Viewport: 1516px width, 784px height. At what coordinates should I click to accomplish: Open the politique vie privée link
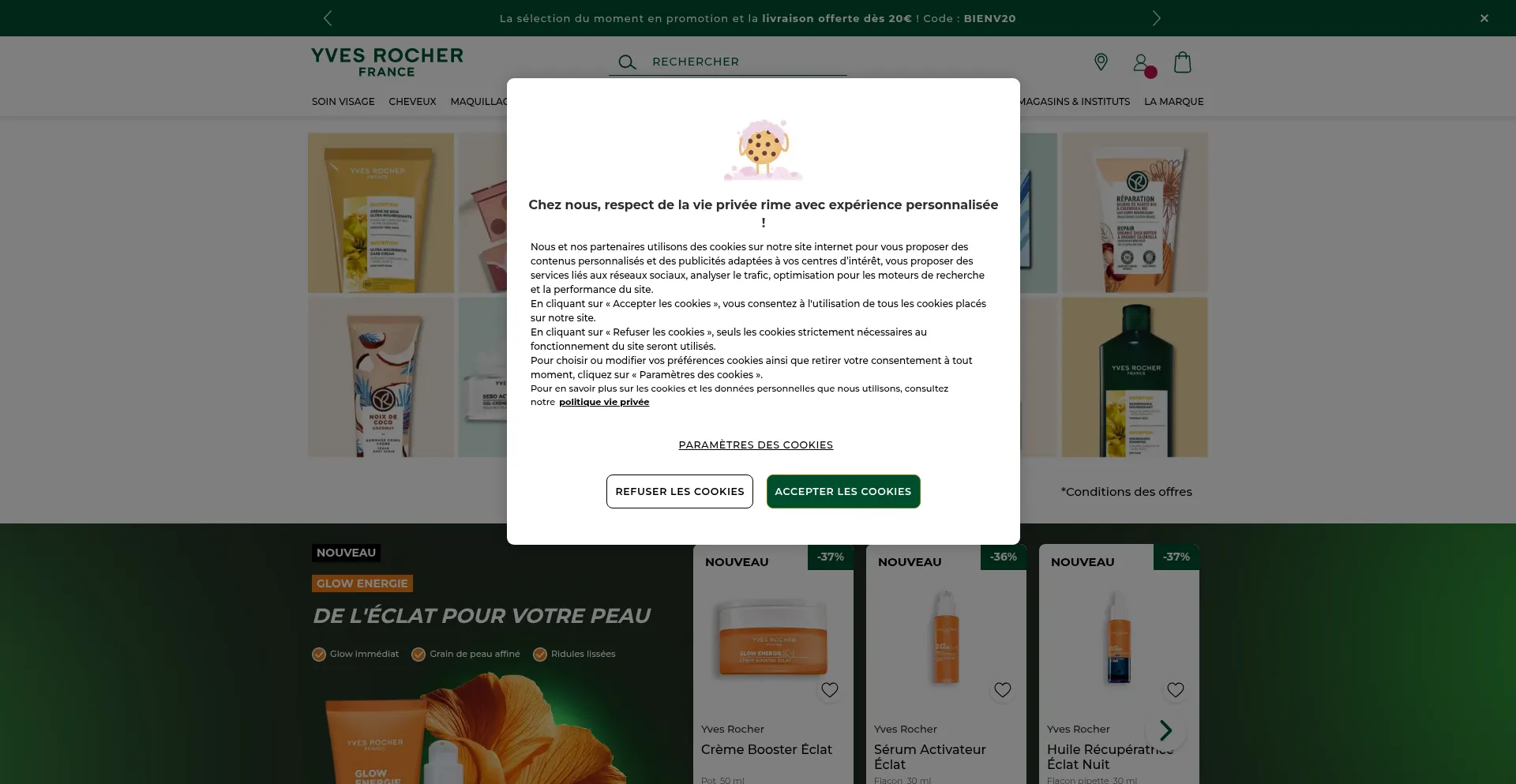pos(604,402)
